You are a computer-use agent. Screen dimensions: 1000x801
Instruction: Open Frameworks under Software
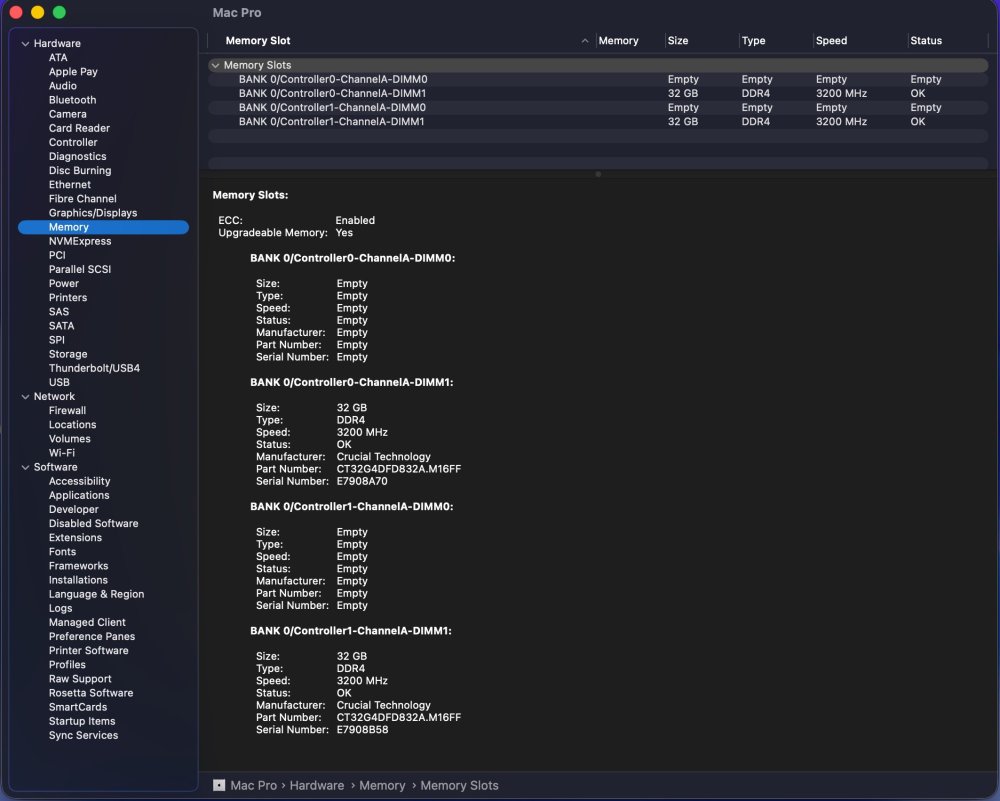coord(78,566)
